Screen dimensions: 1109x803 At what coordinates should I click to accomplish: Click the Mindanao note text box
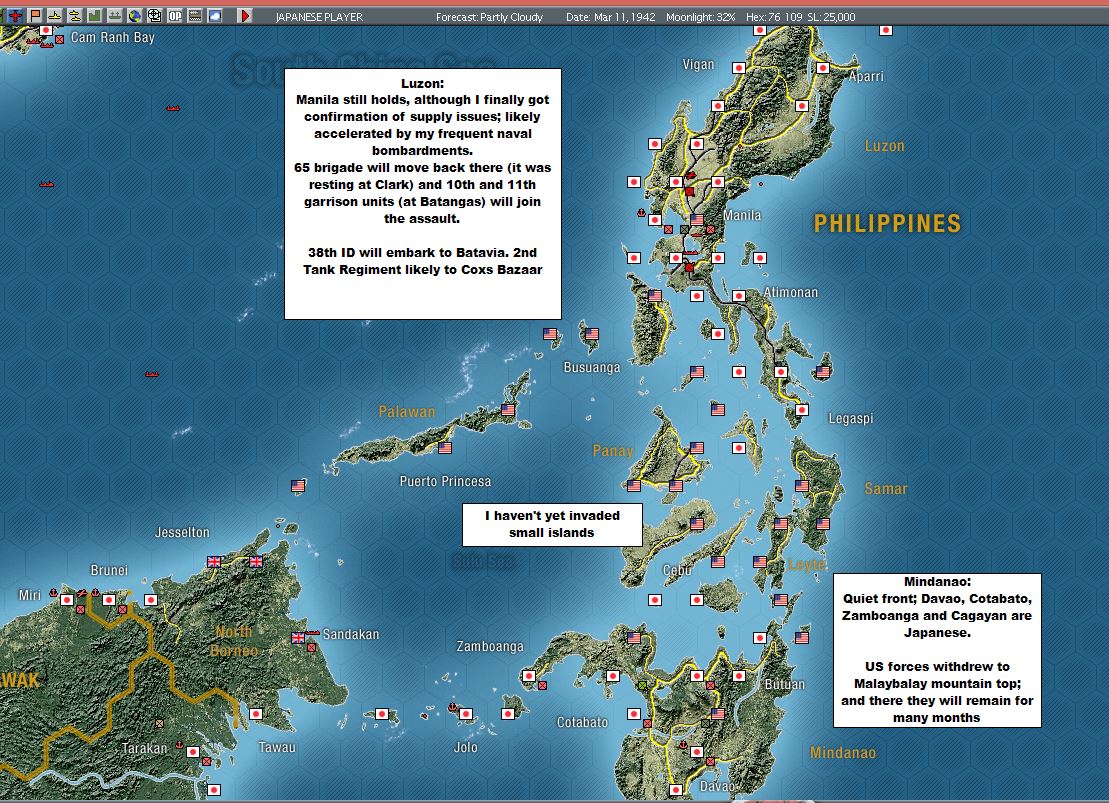[x=937, y=650]
